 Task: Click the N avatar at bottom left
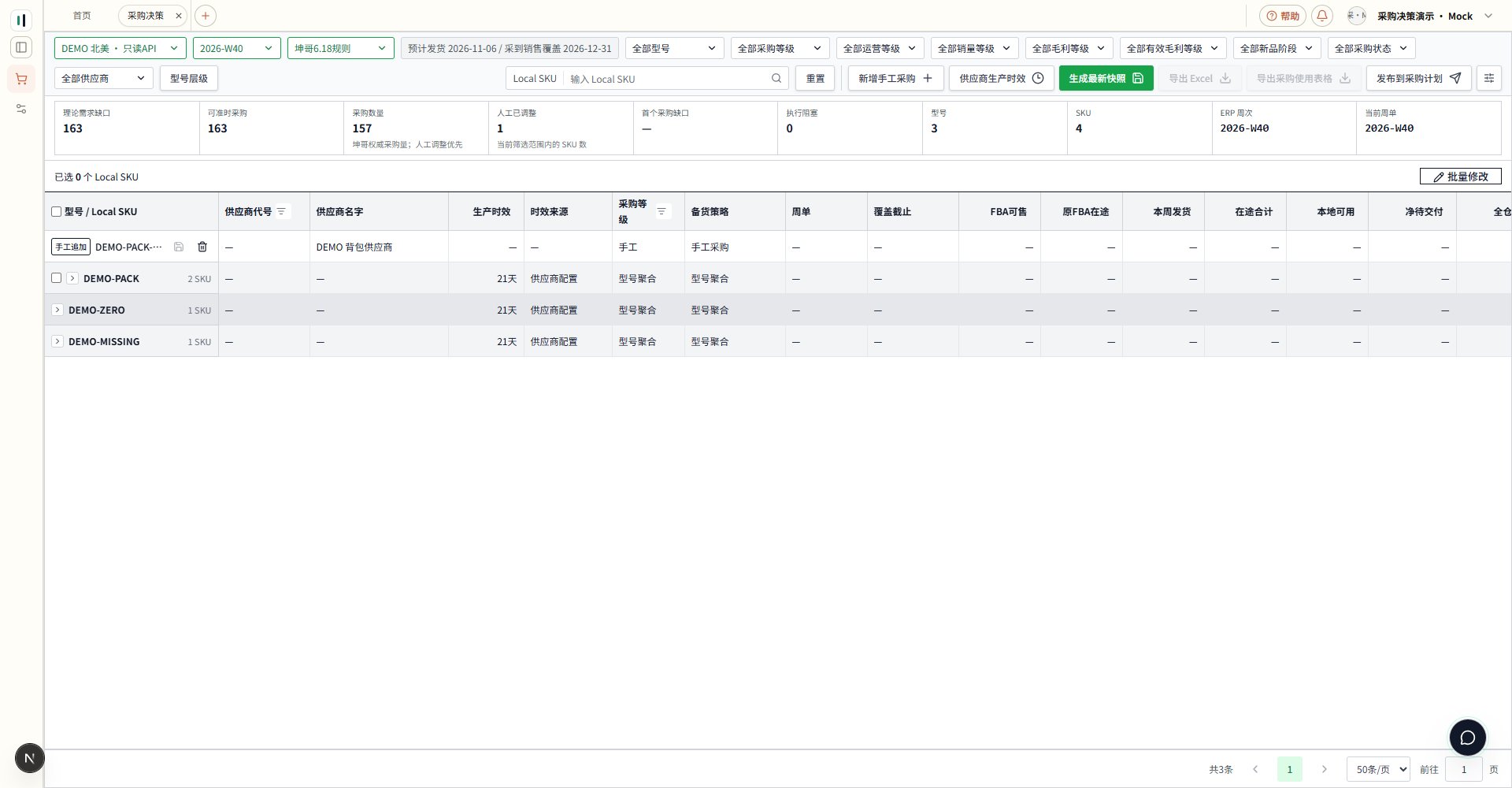pyautogui.click(x=30, y=758)
